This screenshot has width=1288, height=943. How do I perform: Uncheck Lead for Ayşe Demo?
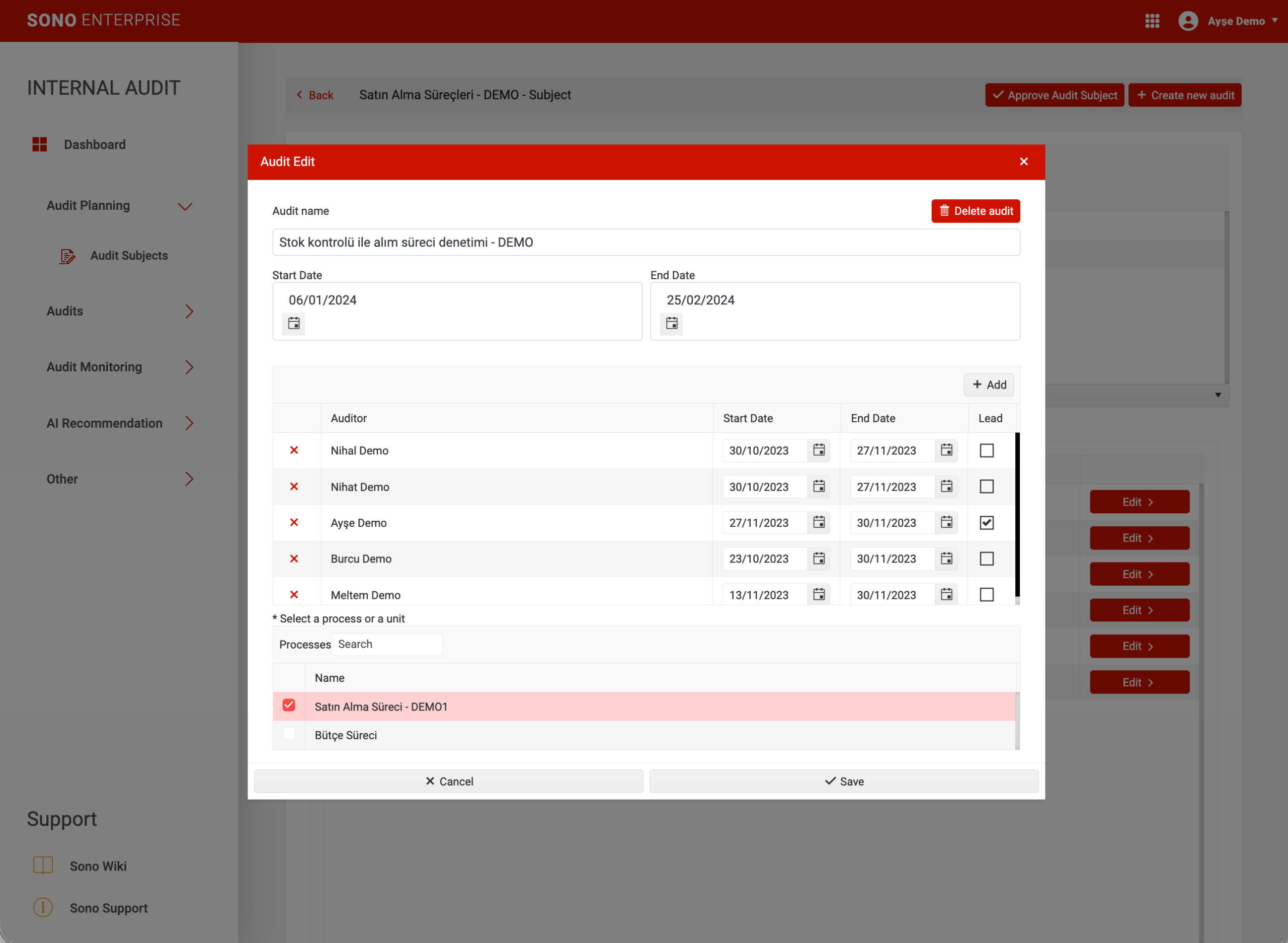[x=987, y=522]
